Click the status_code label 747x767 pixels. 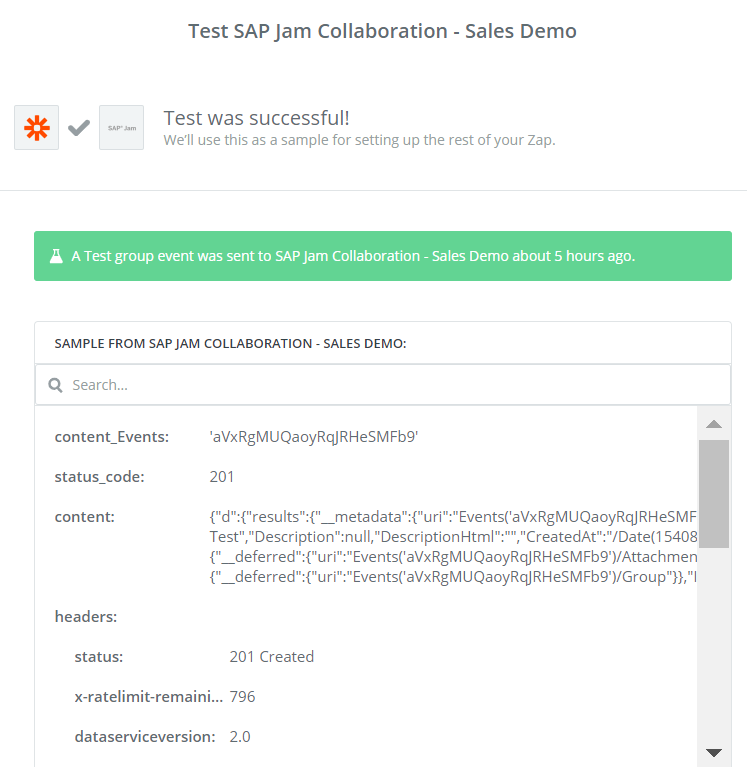pos(99,477)
